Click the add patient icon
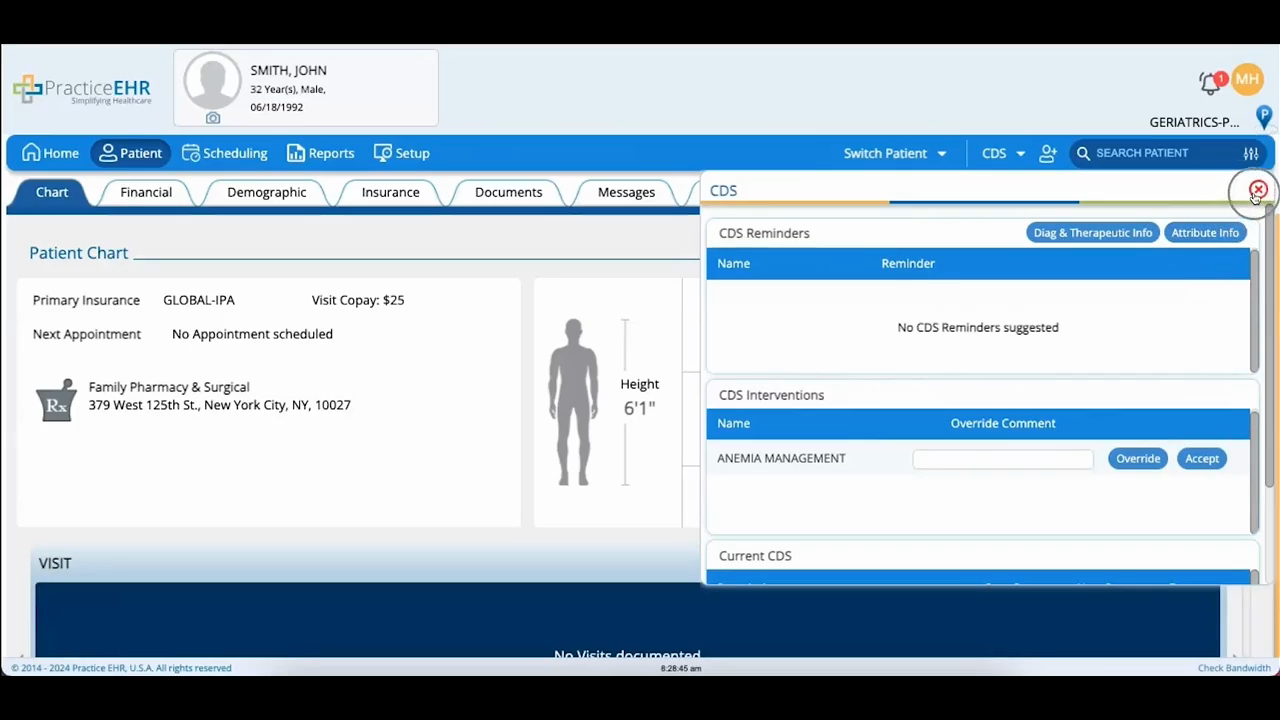Image resolution: width=1280 pixels, height=720 pixels. click(1048, 153)
